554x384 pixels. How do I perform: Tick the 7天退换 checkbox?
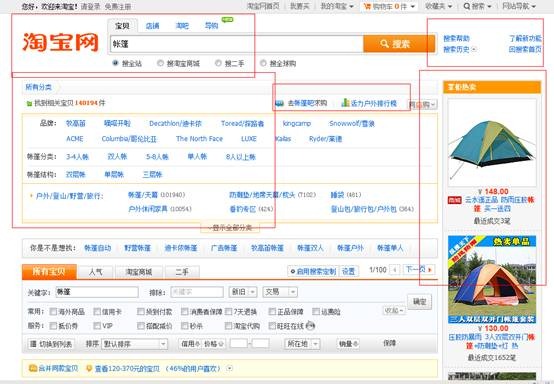pyautogui.click(x=228, y=312)
